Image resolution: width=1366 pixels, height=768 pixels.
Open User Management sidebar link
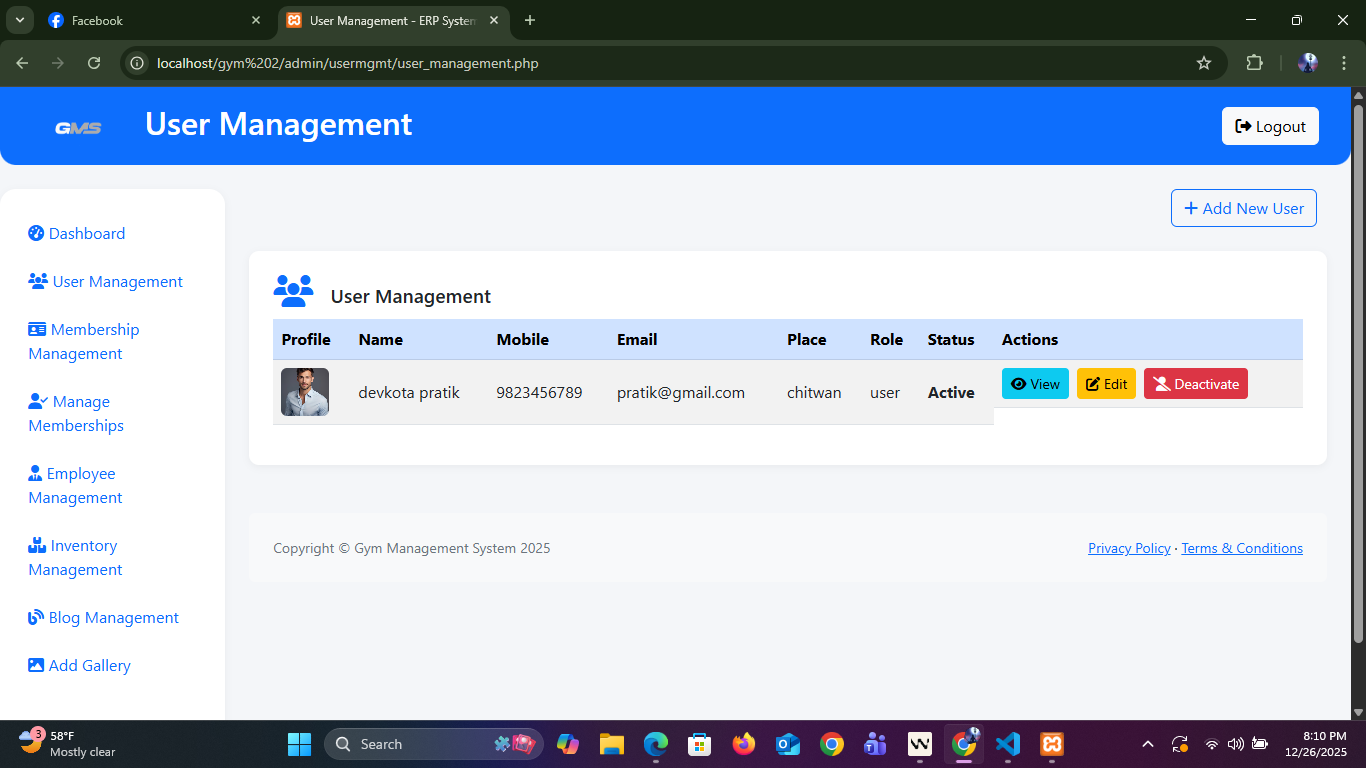tap(105, 281)
